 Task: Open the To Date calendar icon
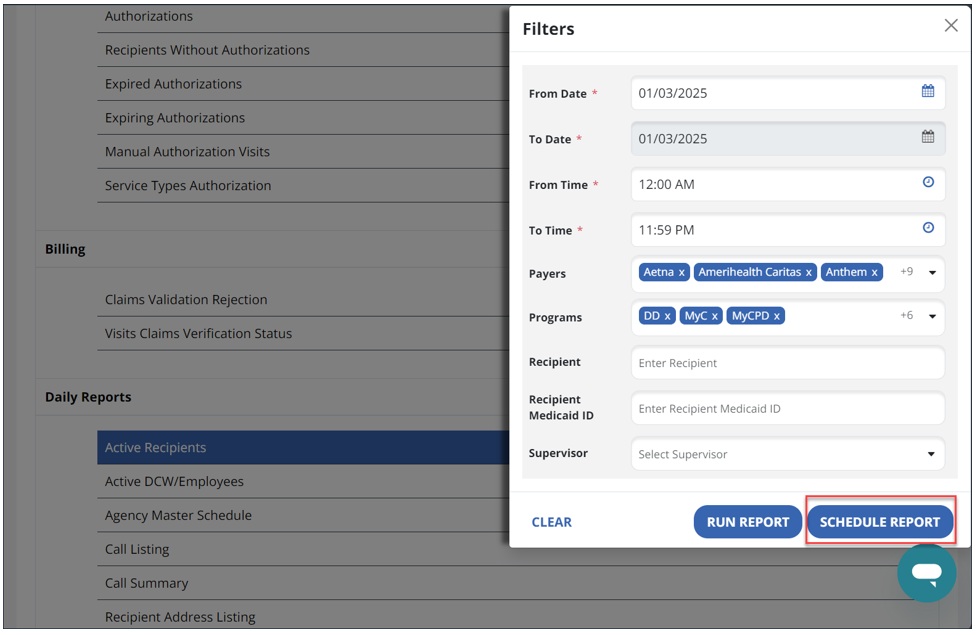click(927, 138)
